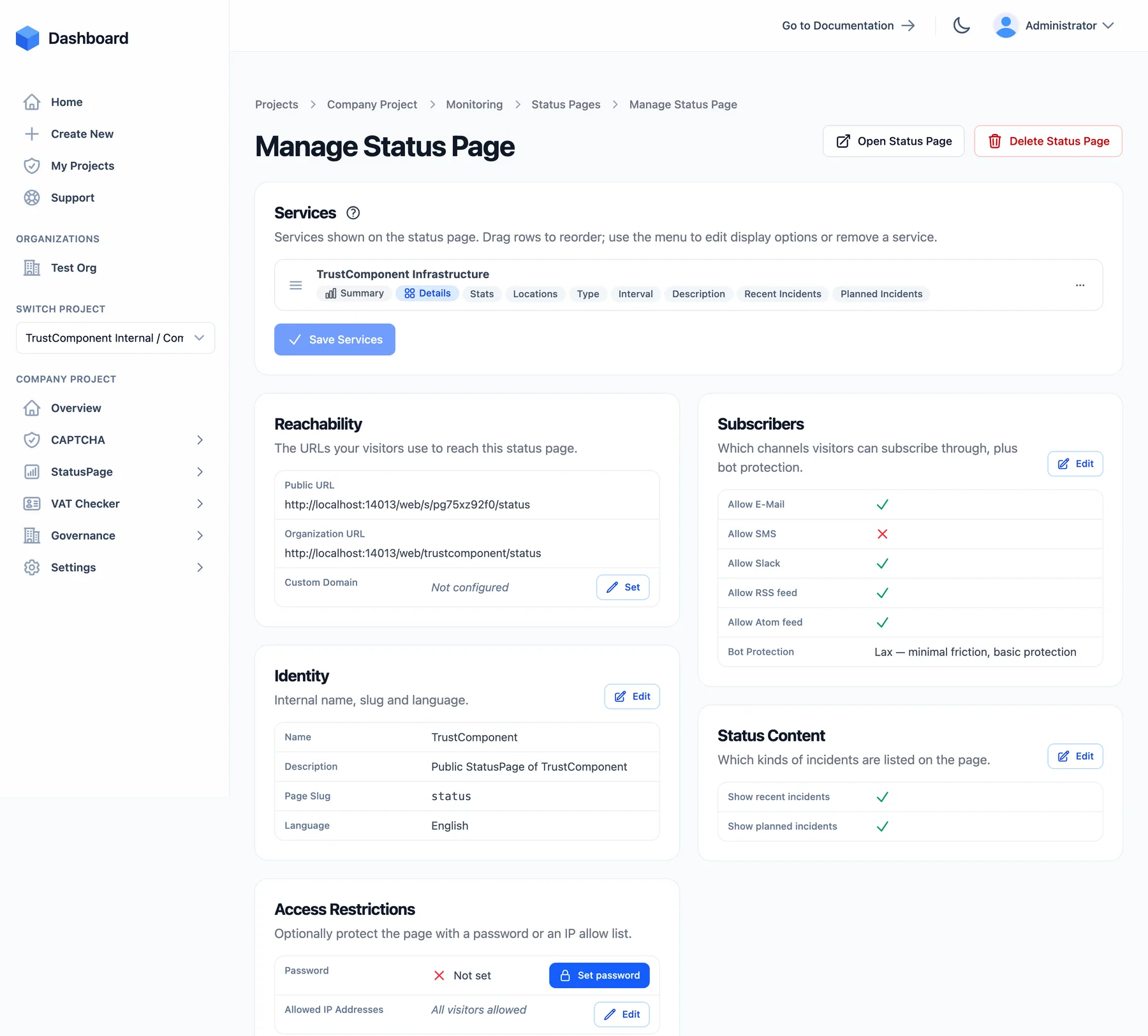Click the Settings gear icon
Viewport: 1148px width, 1036px height.
coord(32,567)
